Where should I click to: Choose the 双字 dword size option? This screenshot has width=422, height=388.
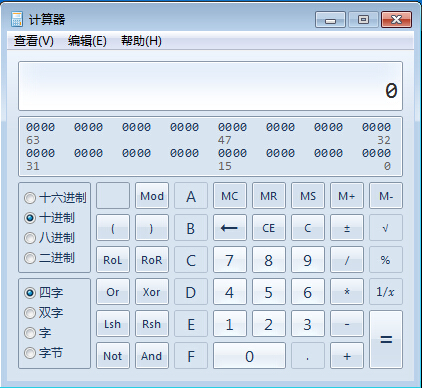(44, 313)
